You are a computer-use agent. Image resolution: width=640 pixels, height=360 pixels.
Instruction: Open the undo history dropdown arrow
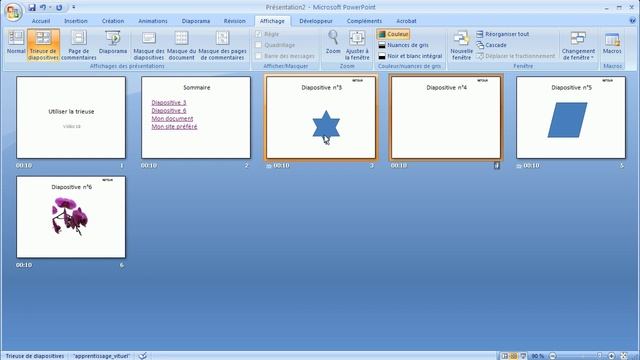[x=50, y=7]
